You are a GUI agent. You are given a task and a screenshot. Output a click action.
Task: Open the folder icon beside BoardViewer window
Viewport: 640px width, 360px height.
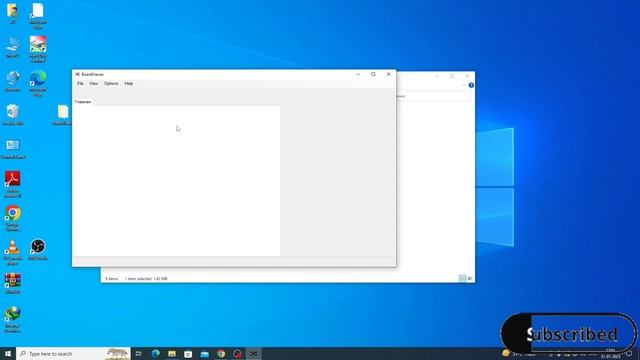63,115
